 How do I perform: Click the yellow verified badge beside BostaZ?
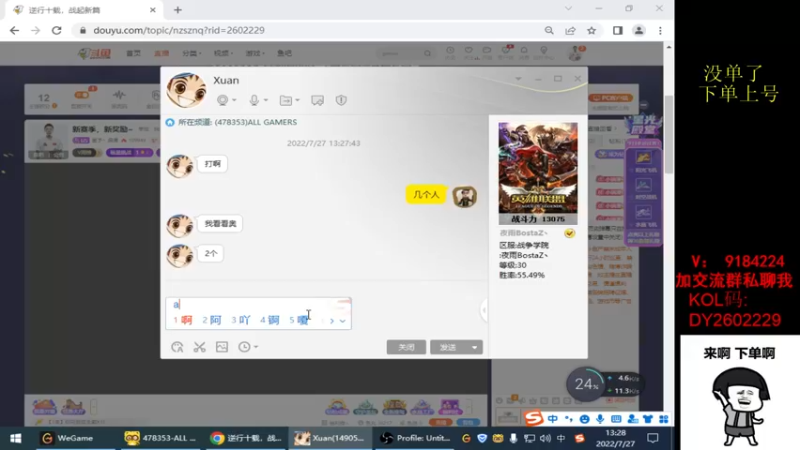(569, 233)
